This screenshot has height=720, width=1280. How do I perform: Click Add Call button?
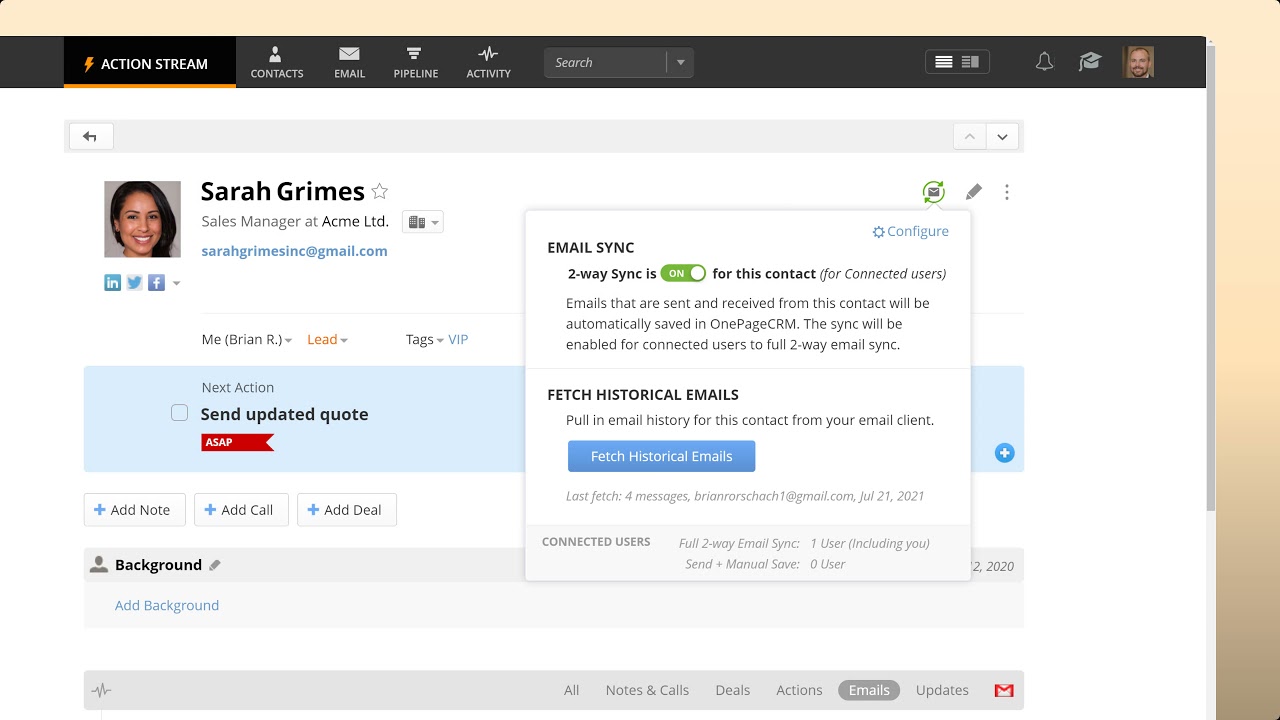click(x=241, y=510)
